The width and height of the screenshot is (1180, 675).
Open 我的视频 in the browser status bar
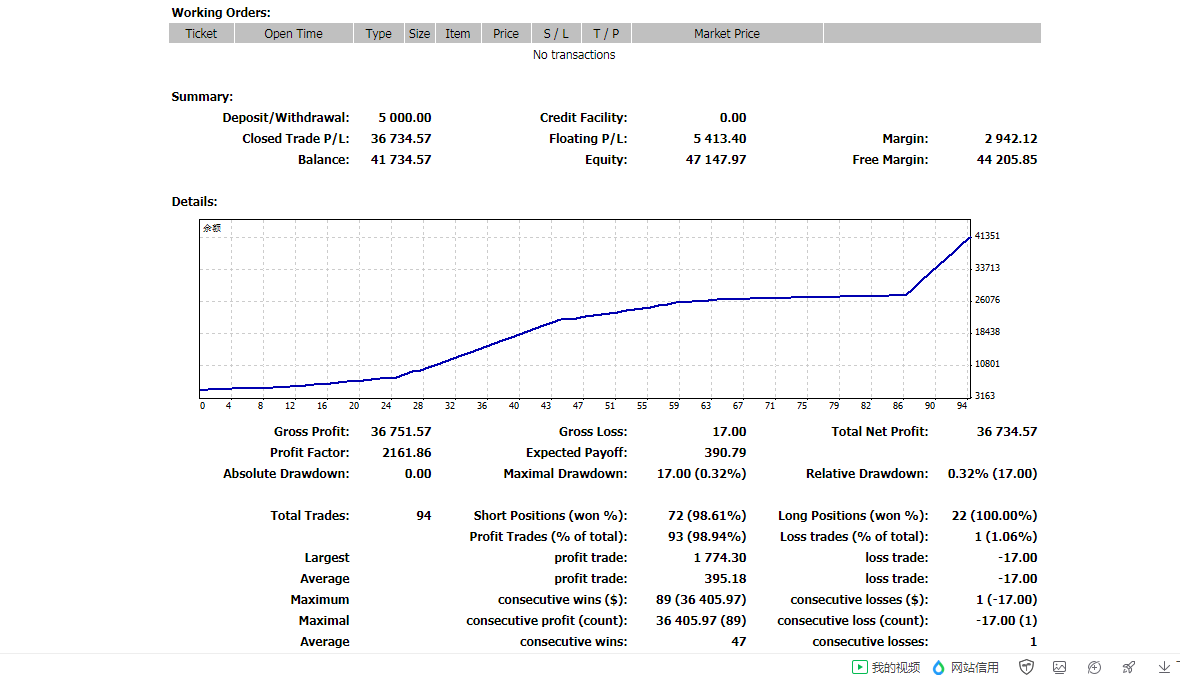point(886,667)
